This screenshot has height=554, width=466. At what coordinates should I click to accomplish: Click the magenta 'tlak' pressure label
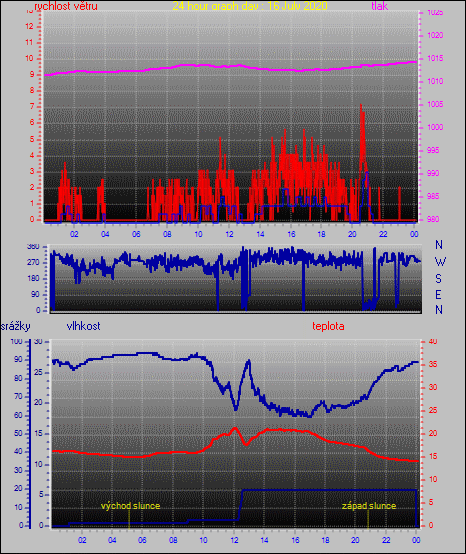[380, 6]
